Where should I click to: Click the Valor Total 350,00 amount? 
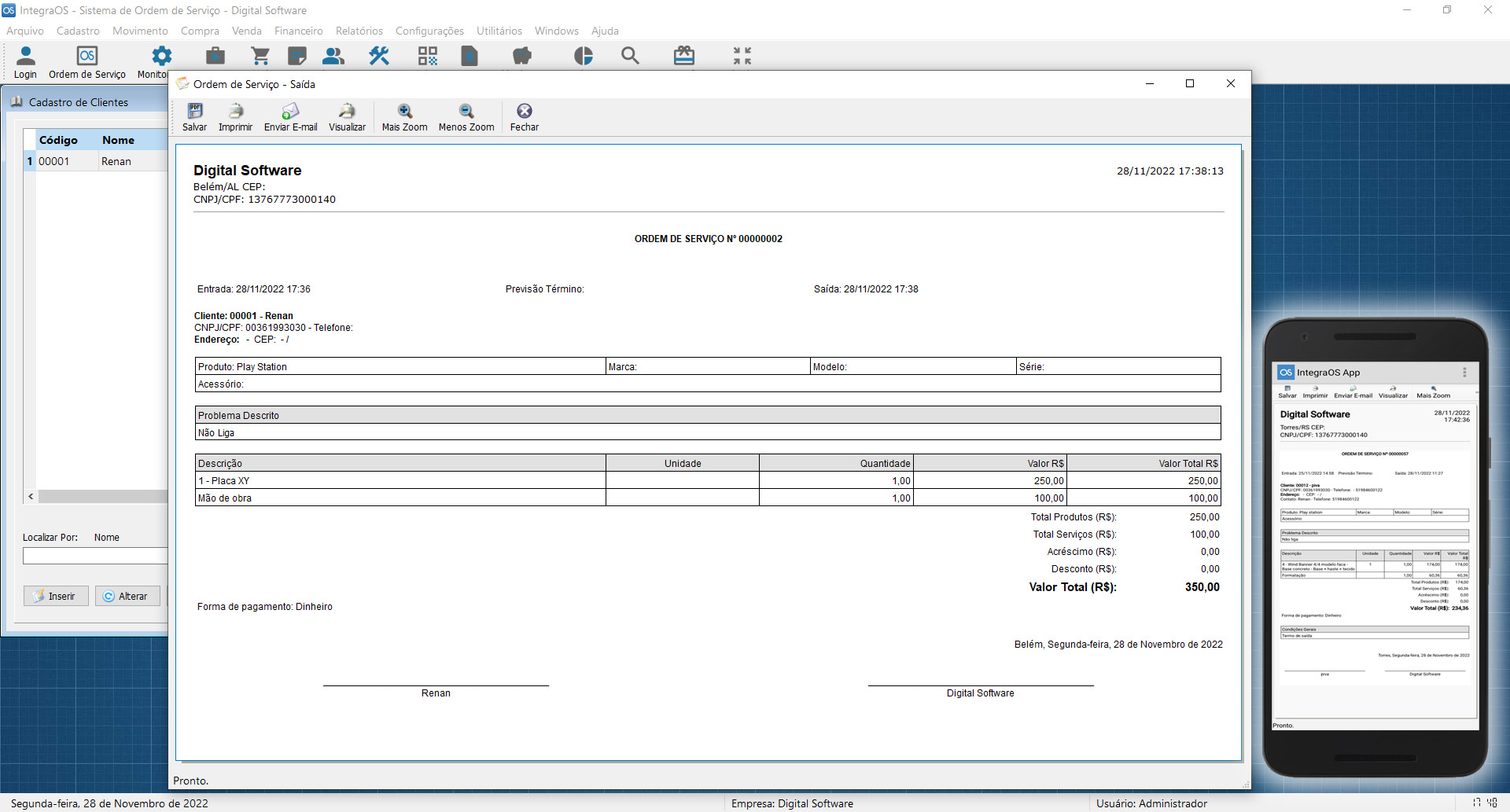(1202, 587)
